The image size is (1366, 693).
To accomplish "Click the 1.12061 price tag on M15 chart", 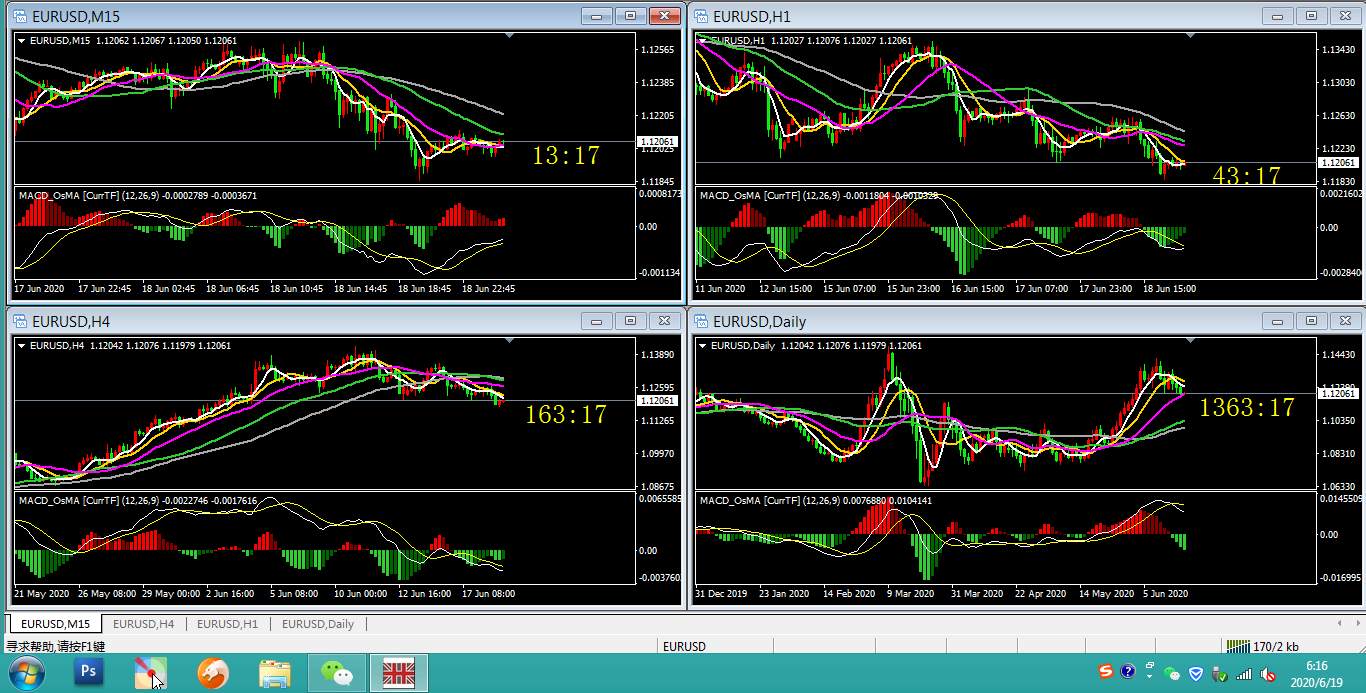I will [657, 142].
